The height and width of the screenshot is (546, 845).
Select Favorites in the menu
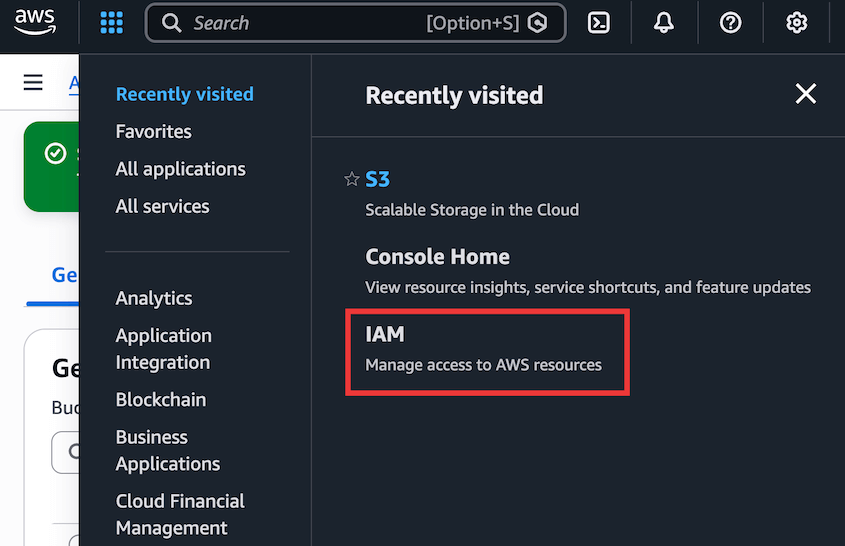pyautogui.click(x=154, y=132)
